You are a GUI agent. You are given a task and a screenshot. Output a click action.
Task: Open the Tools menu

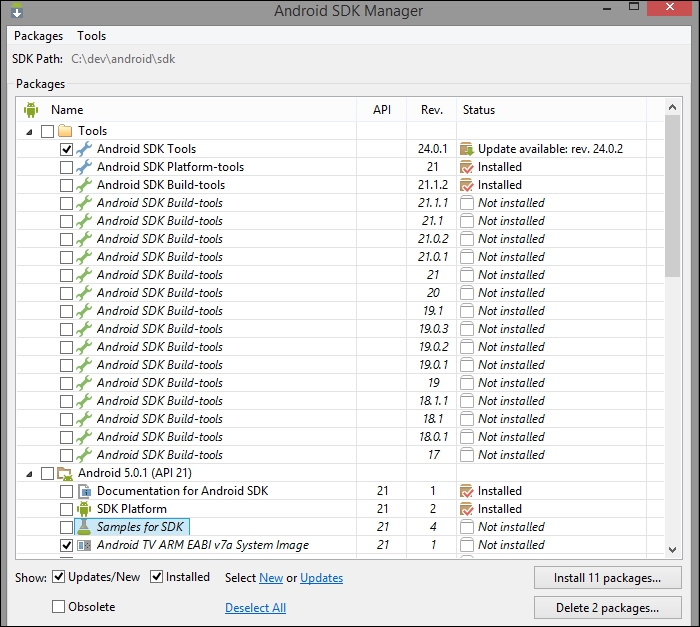coord(92,36)
